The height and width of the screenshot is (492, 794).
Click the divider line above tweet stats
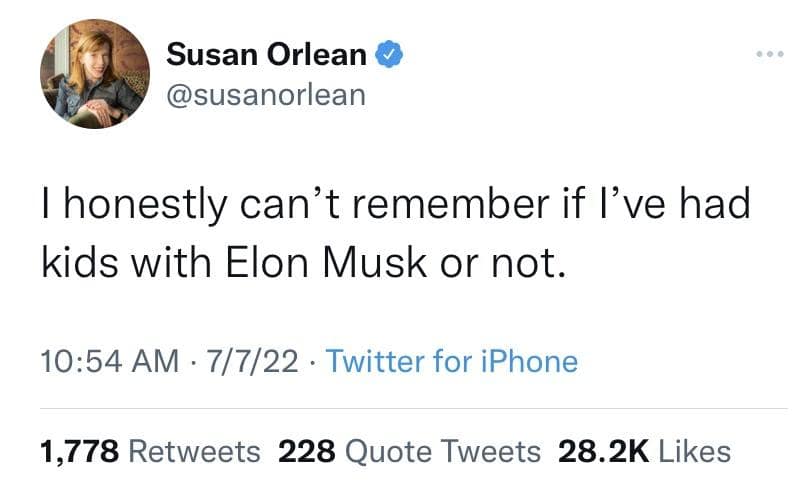tap(397, 408)
